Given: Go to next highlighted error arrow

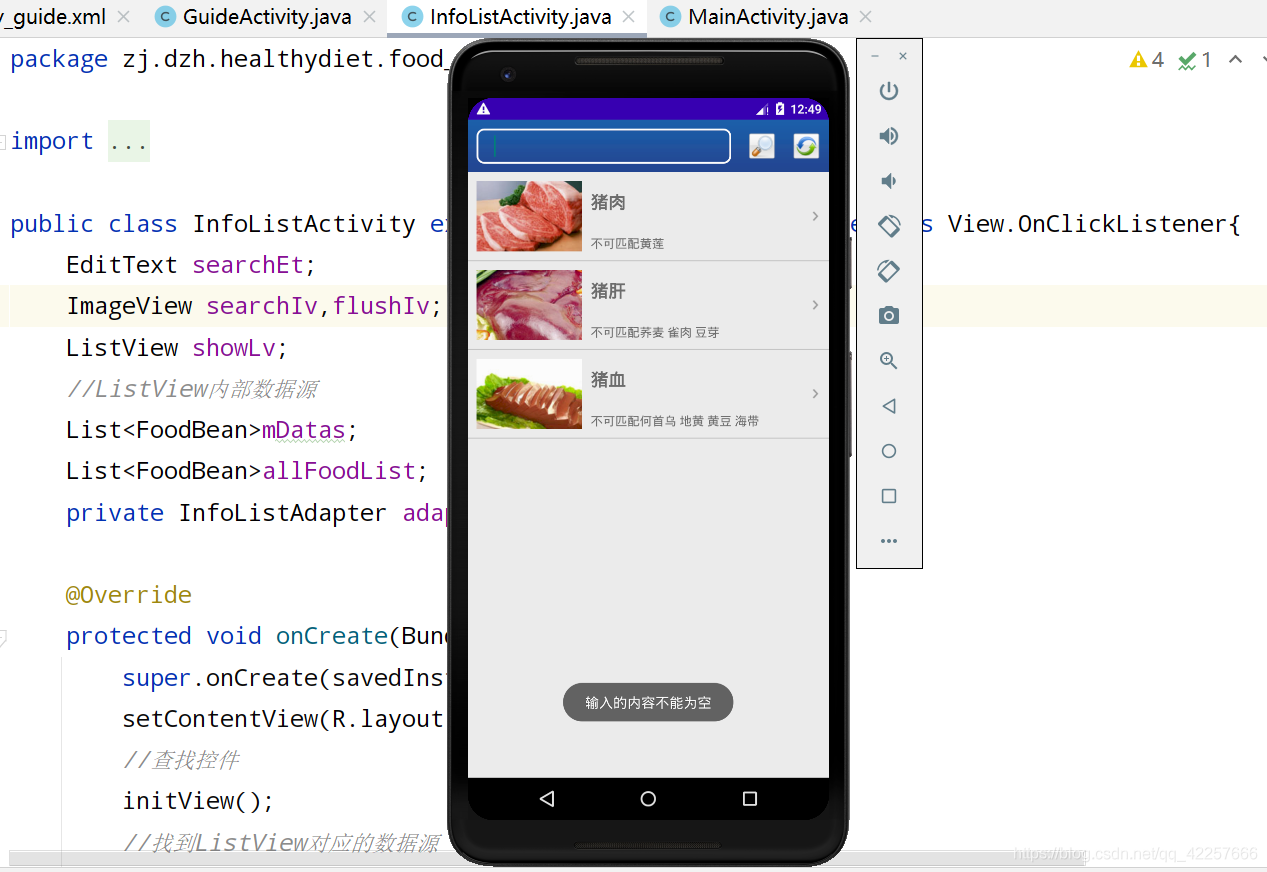Looking at the screenshot, I should [1264, 60].
